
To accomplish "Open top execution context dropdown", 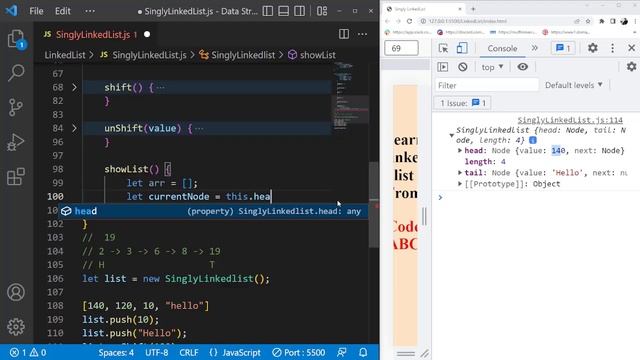I will click(492, 67).
